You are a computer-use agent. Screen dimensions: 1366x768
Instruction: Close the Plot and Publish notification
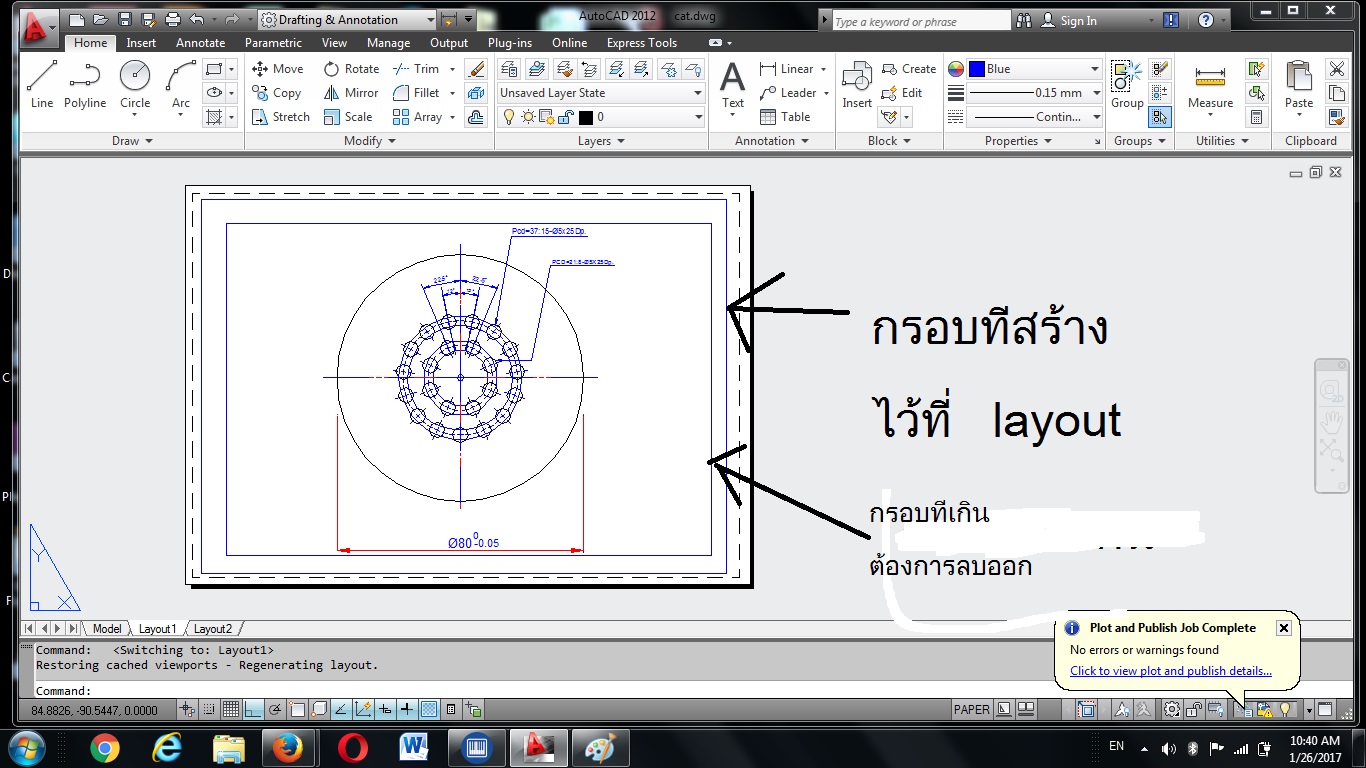pos(1284,628)
